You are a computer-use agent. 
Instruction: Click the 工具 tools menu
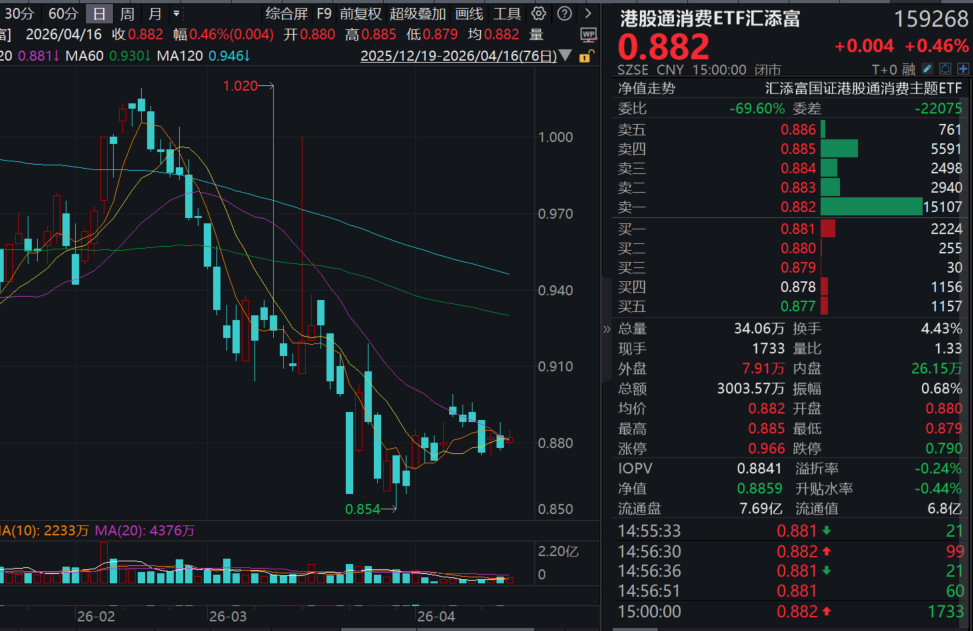(x=508, y=14)
